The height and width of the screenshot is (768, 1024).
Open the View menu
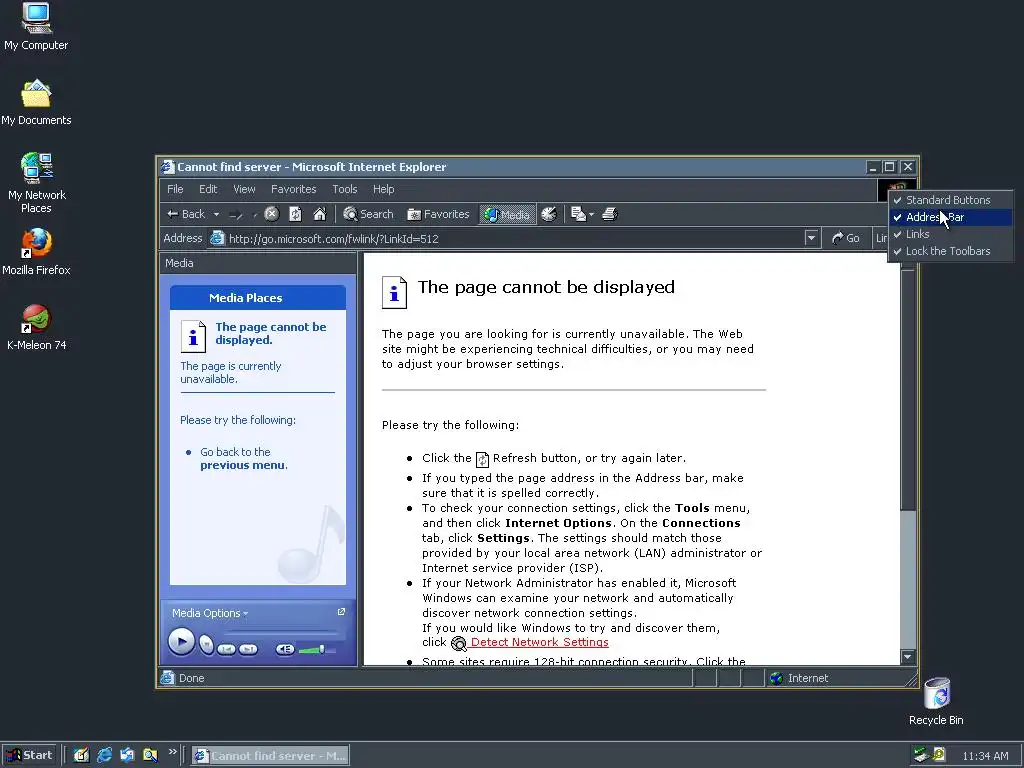click(x=244, y=189)
